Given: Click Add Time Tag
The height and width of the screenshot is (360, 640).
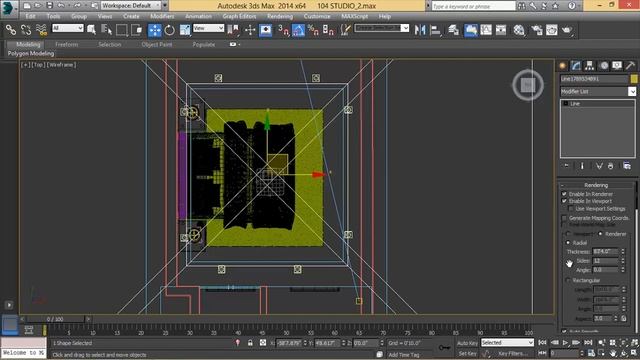Looking at the screenshot, I should click(404, 355).
